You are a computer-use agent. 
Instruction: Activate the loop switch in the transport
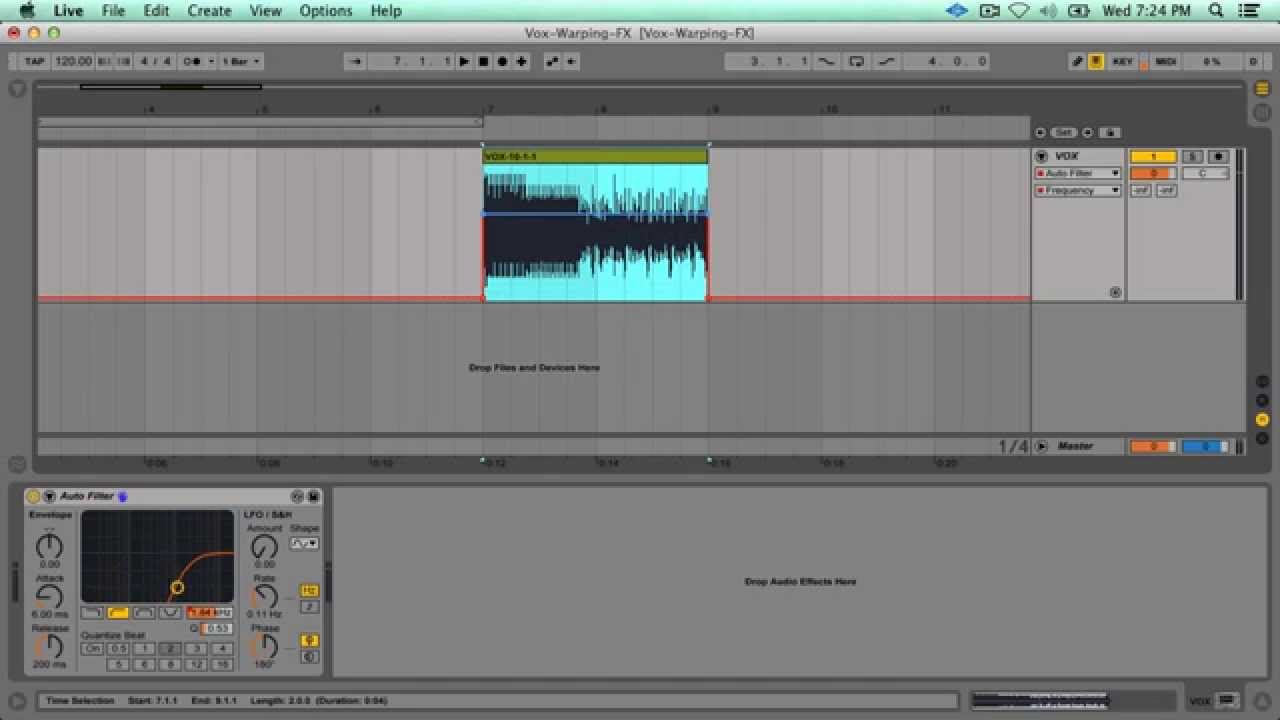coord(856,61)
